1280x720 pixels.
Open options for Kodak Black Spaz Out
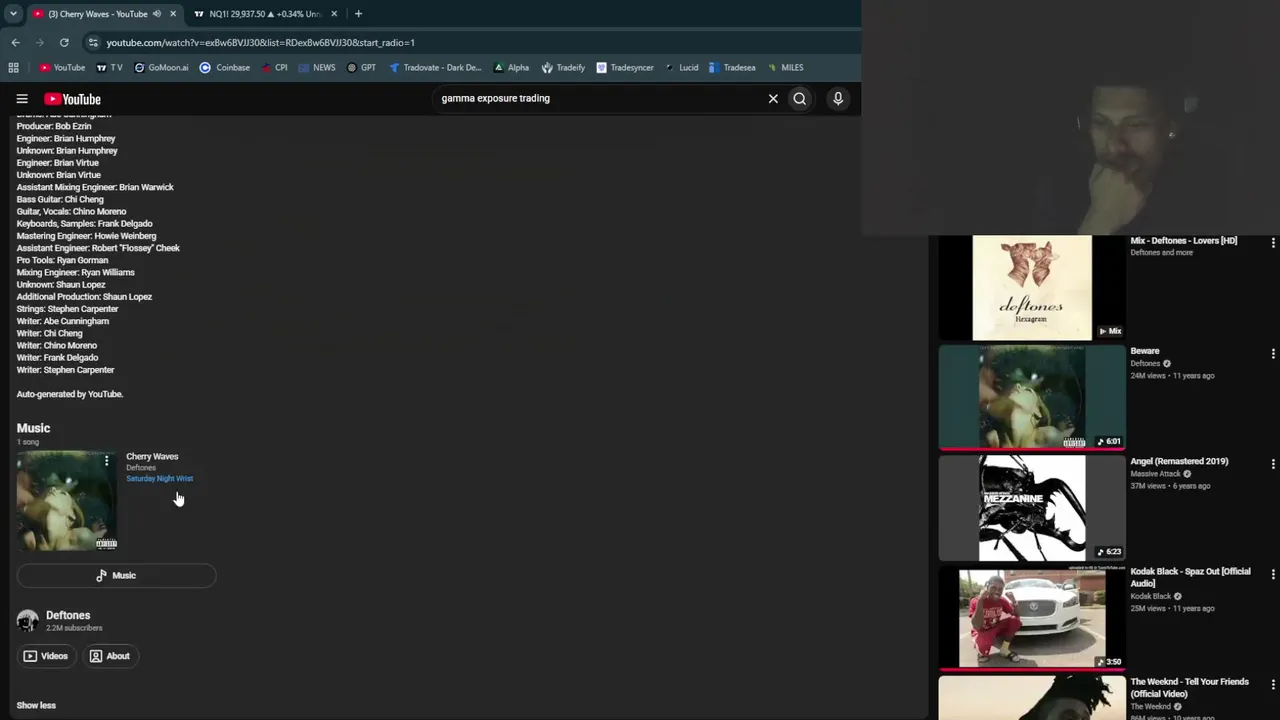click(x=1272, y=574)
